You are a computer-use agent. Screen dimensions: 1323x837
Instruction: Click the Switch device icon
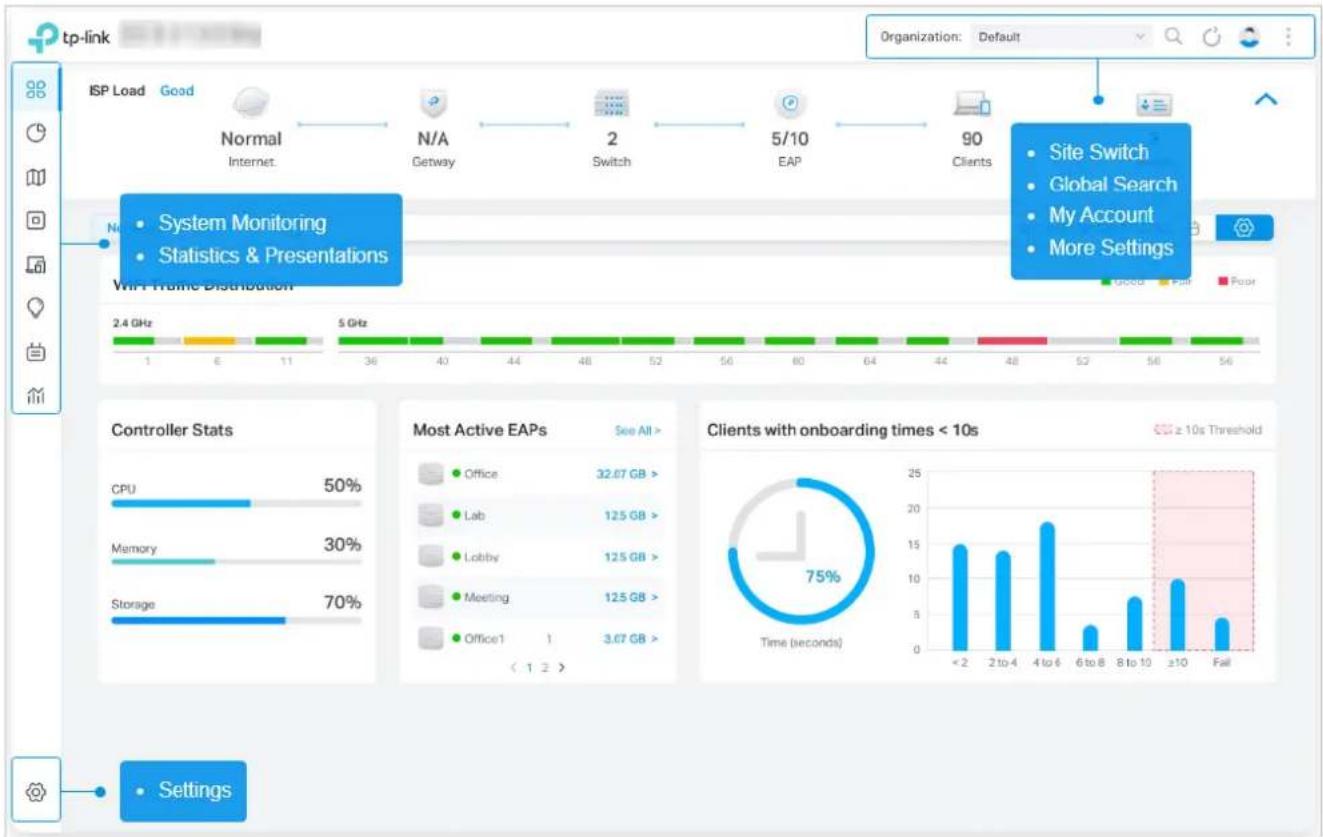click(x=611, y=104)
